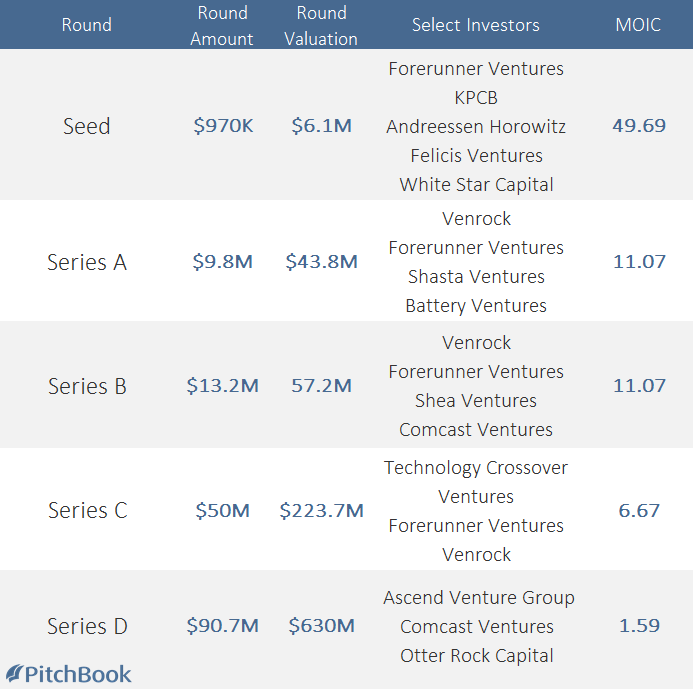Click the 6.67 MOIC value
This screenshot has height=689, width=693.
639,510
